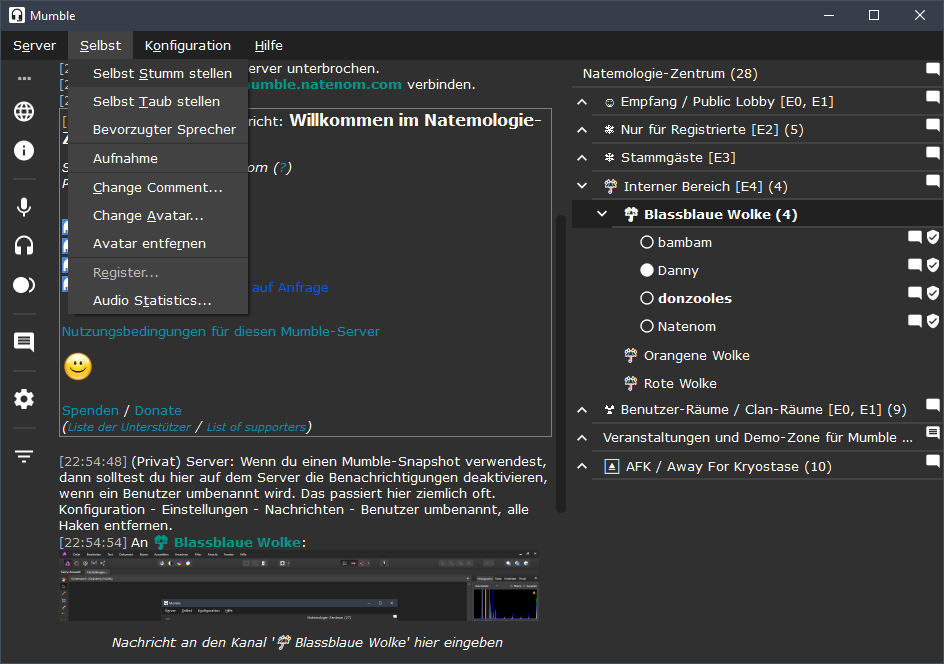Viewport: 944px width, 664px height.
Task: Select the Natemologie-Zentrum (28) root channel
Action: [x=670, y=73]
